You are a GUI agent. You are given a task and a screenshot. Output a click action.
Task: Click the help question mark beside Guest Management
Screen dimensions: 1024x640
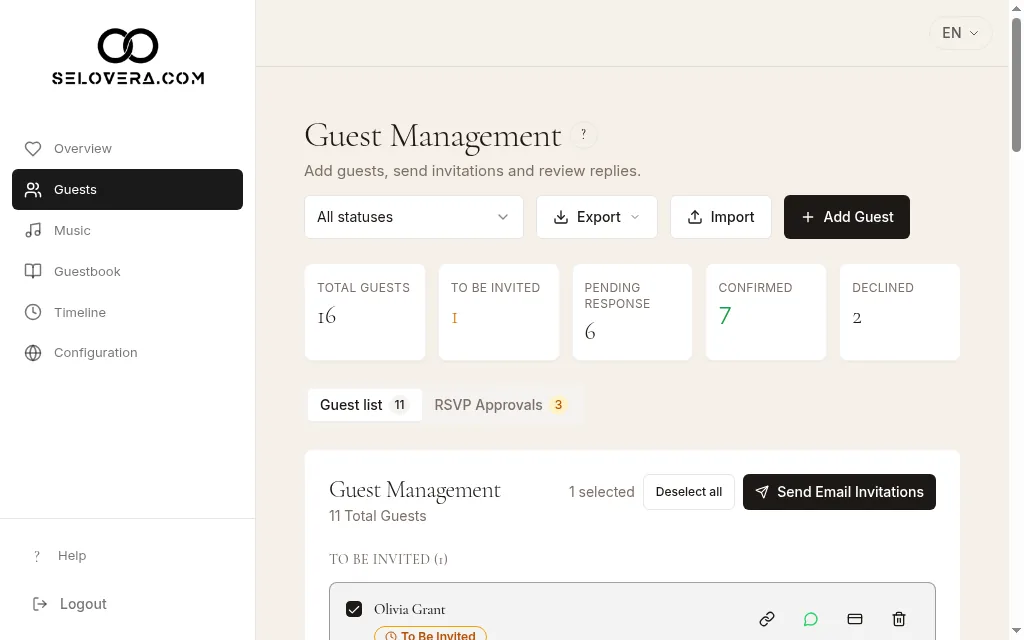(583, 135)
